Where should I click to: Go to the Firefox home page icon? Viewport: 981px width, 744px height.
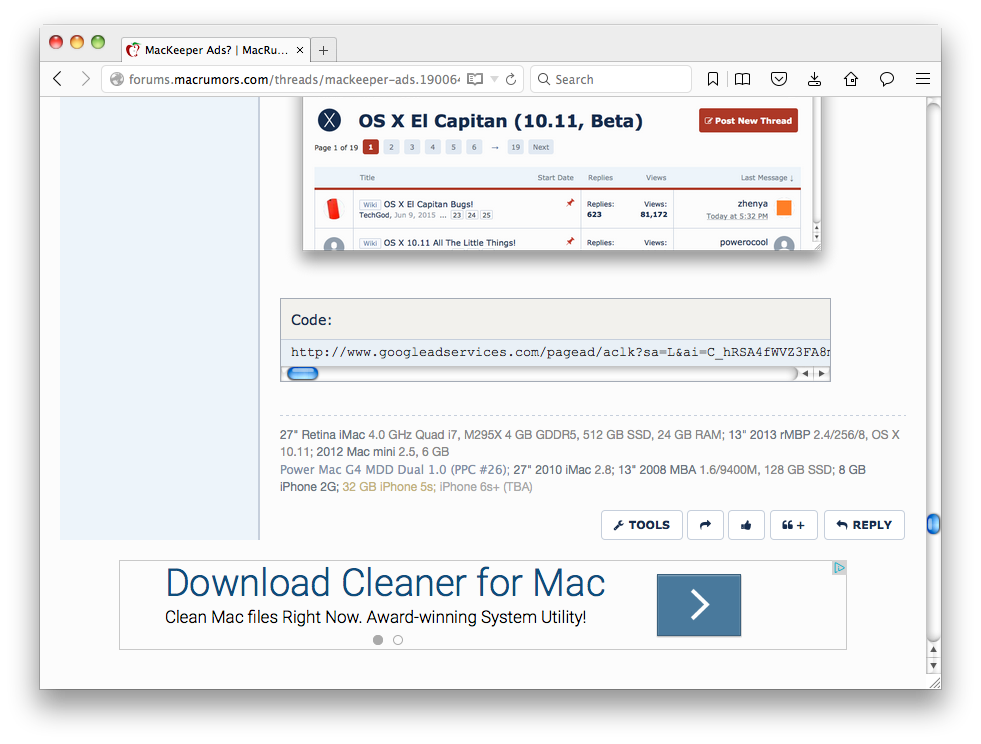[x=850, y=79]
